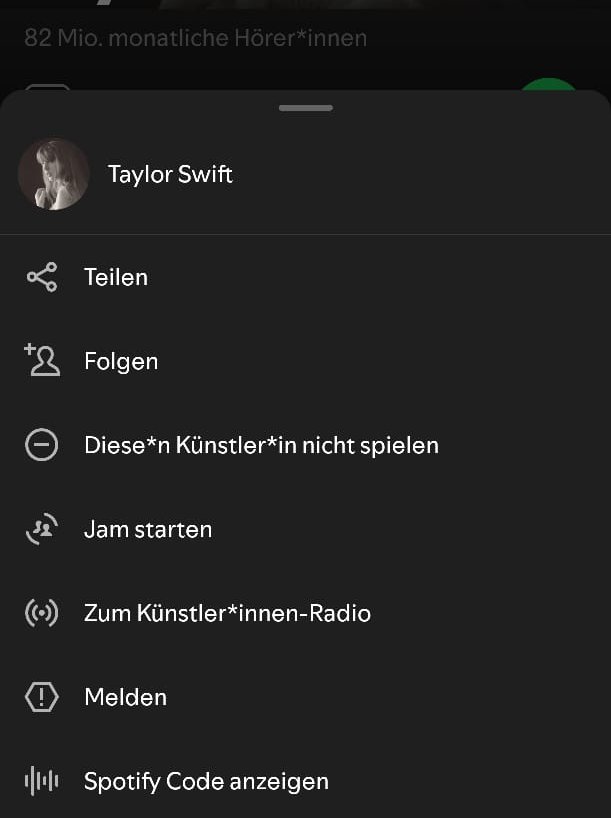Screen dimensions: 611x818
Task: Tap the follow person-plus icon
Action: pyautogui.click(x=42, y=360)
